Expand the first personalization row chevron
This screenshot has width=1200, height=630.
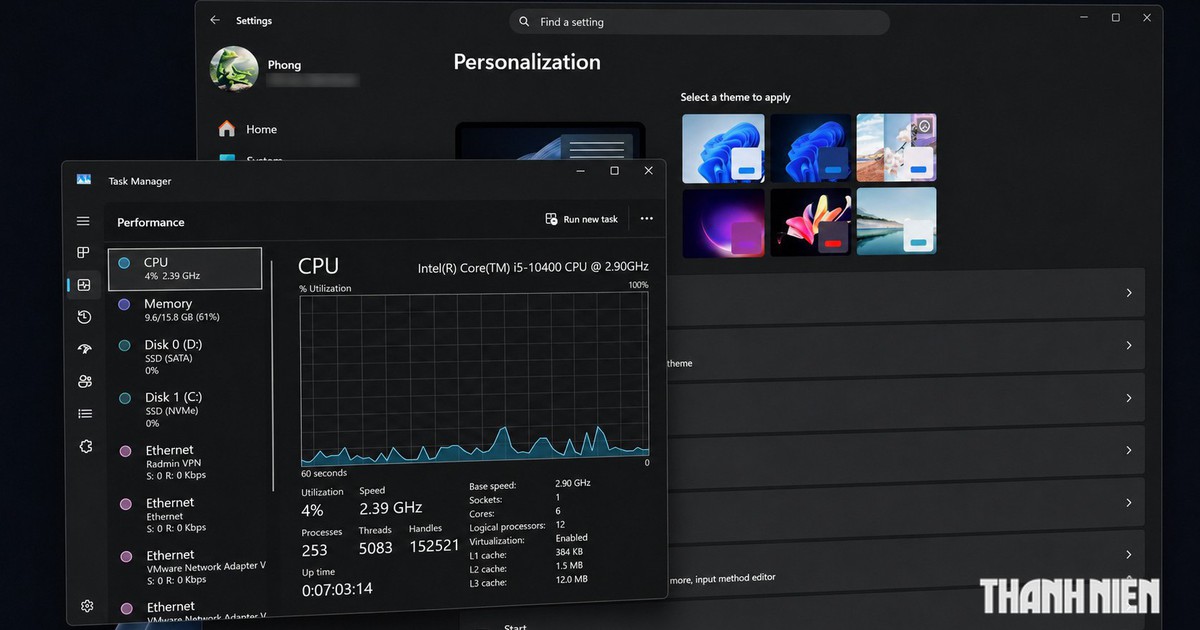click(1129, 293)
